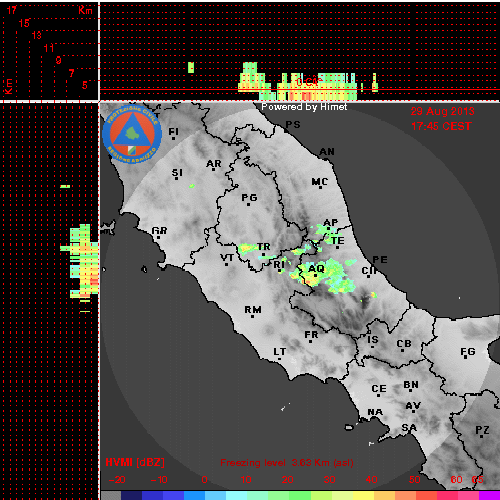500x500 pixels.
Task: Click the RM city label
Action: (253, 310)
